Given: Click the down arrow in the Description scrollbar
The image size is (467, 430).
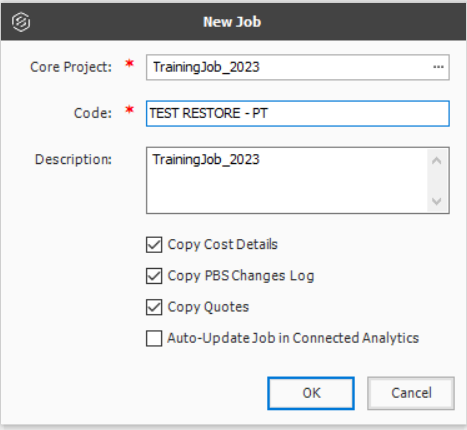Looking at the screenshot, I should pyautogui.click(x=436, y=201).
